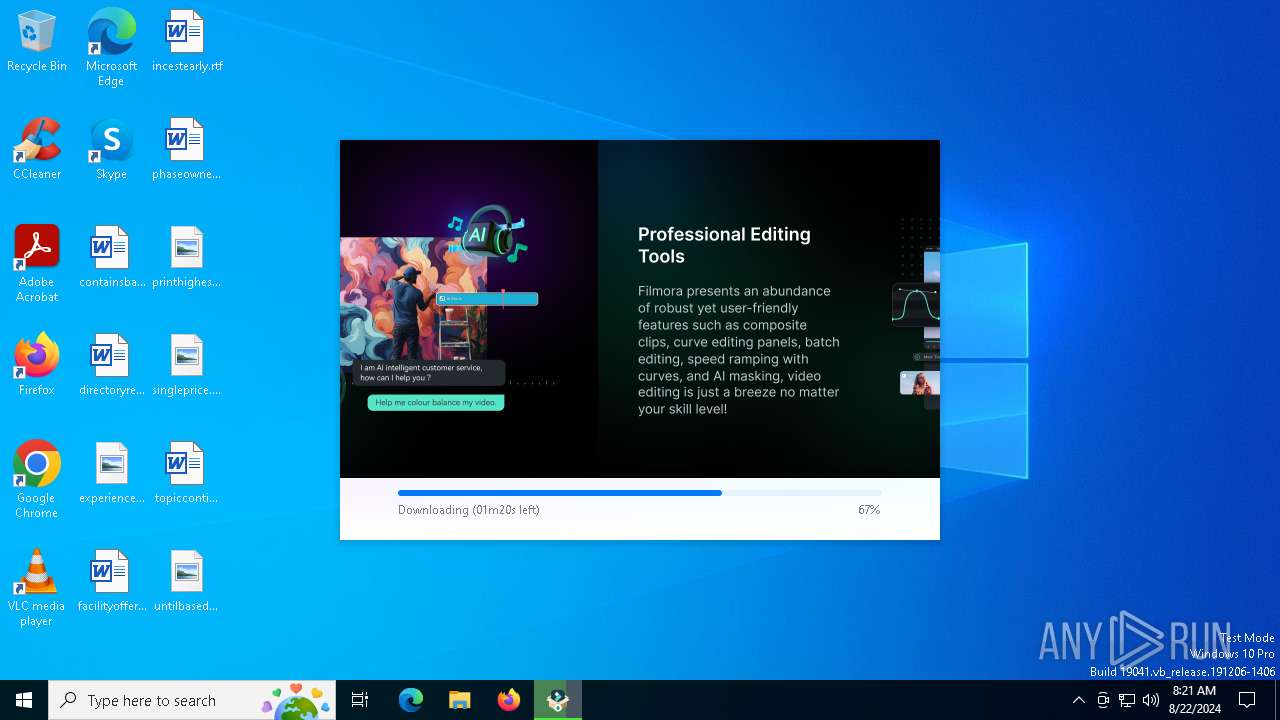The image size is (1280, 720).
Task: Select printhighes... image file icon
Action: [x=187, y=258]
